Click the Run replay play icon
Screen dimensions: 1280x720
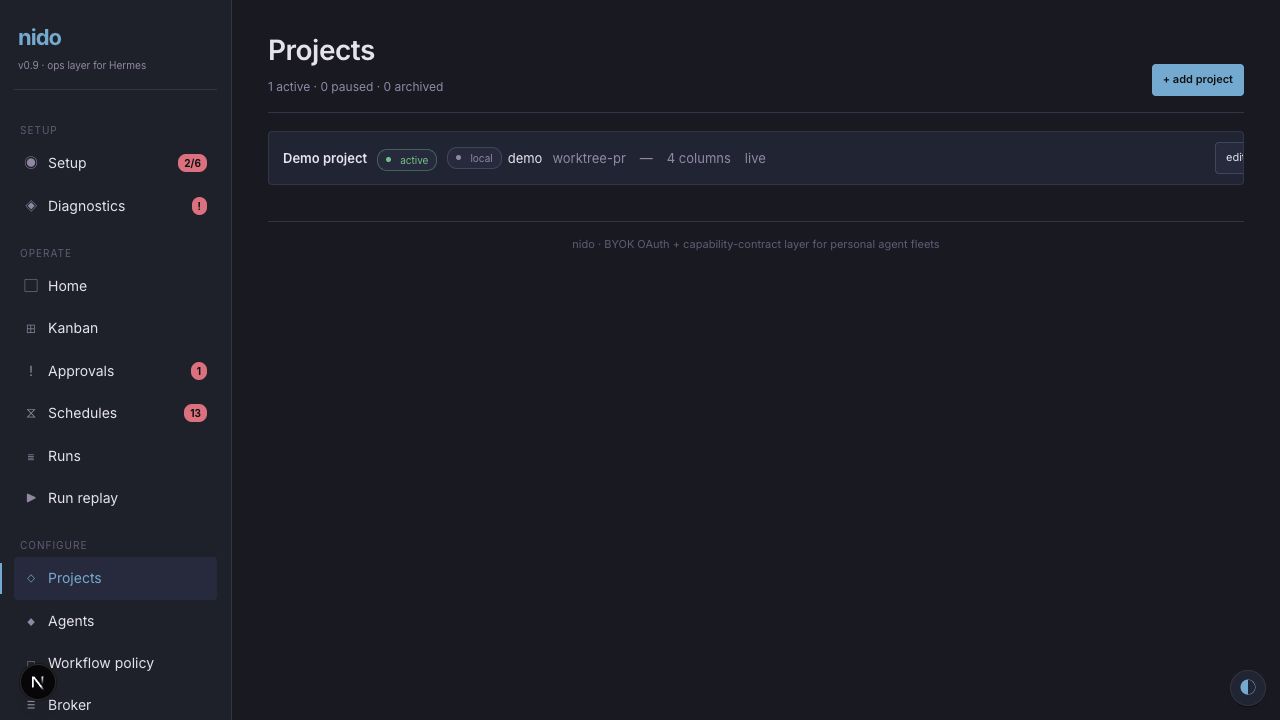(x=31, y=498)
